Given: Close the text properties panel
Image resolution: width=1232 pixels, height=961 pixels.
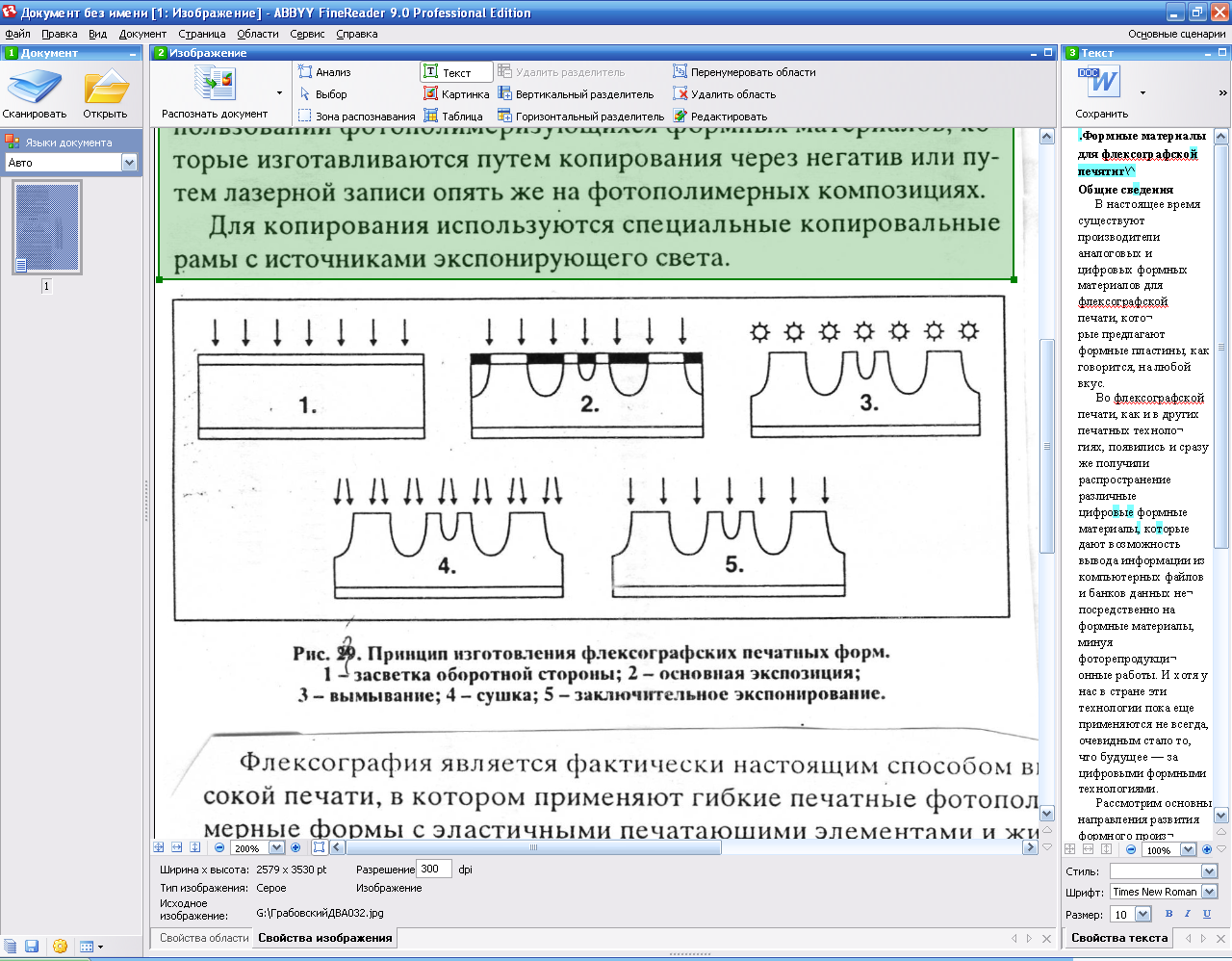Looking at the screenshot, I should 1221,938.
